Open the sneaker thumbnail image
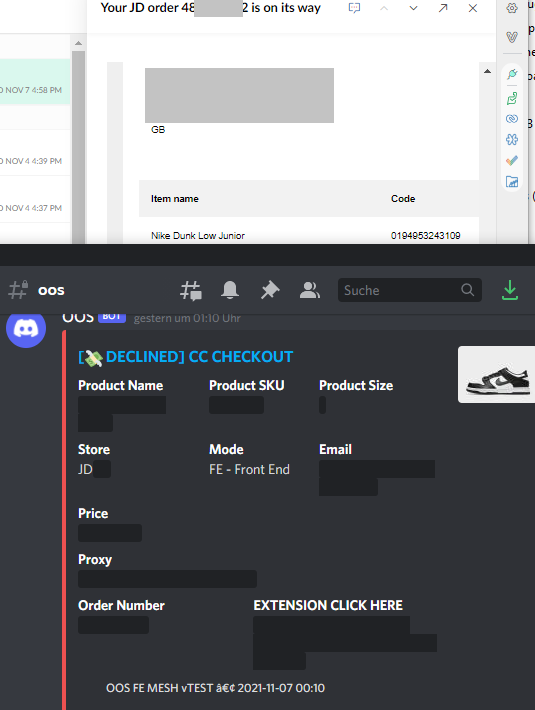 [x=497, y=374]
